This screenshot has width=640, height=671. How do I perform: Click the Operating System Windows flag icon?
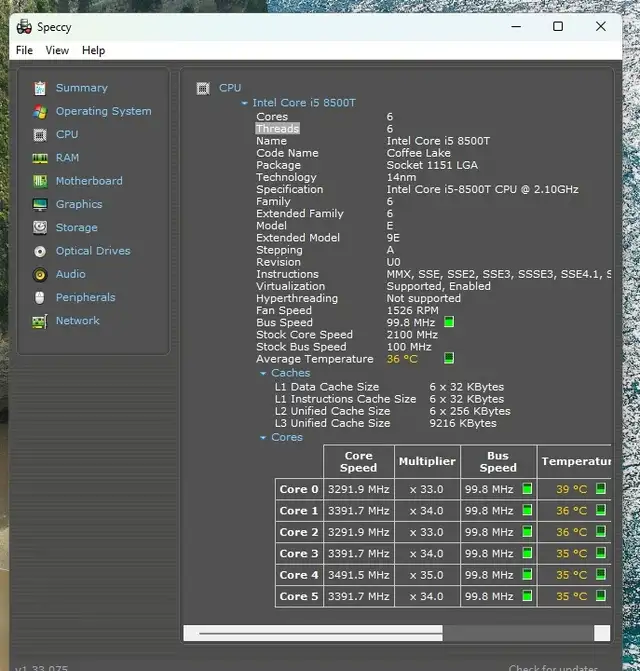[x=40, y=112]
